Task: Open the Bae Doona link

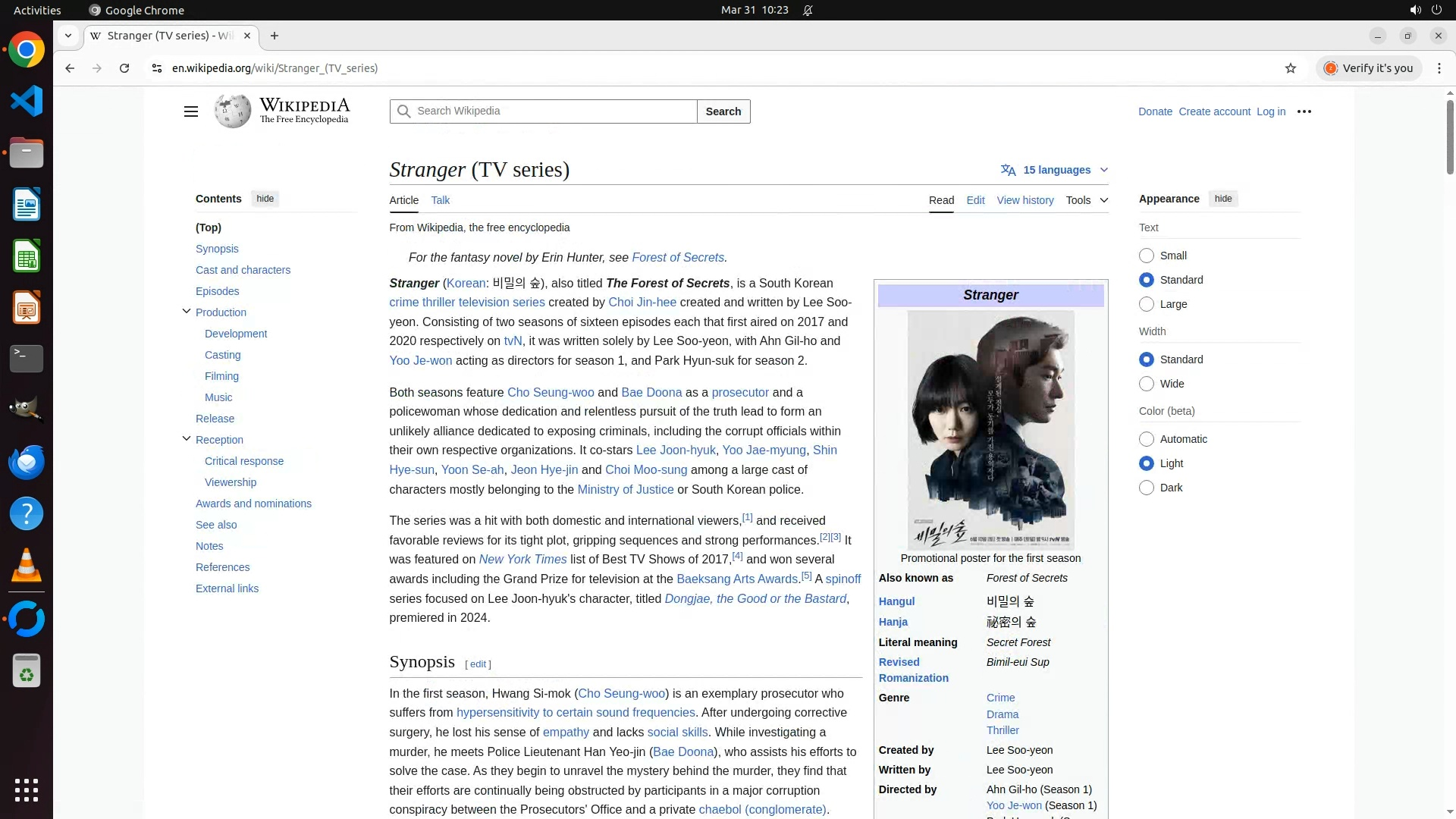Action: click(x=651, y=392)
